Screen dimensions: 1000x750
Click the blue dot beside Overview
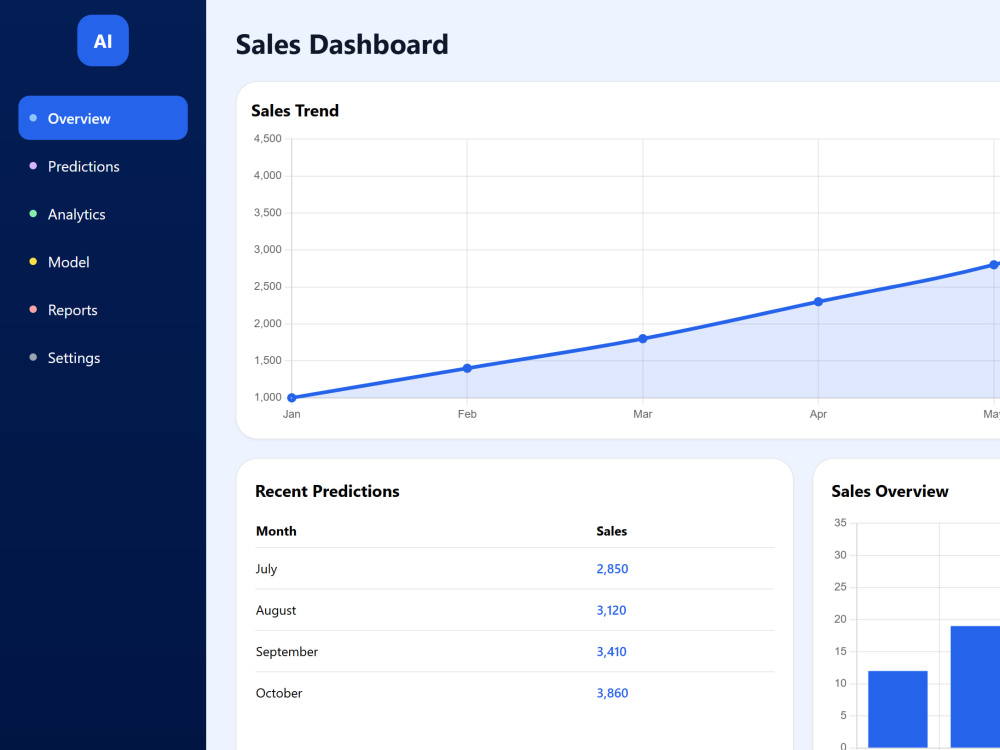coord(33,118)
